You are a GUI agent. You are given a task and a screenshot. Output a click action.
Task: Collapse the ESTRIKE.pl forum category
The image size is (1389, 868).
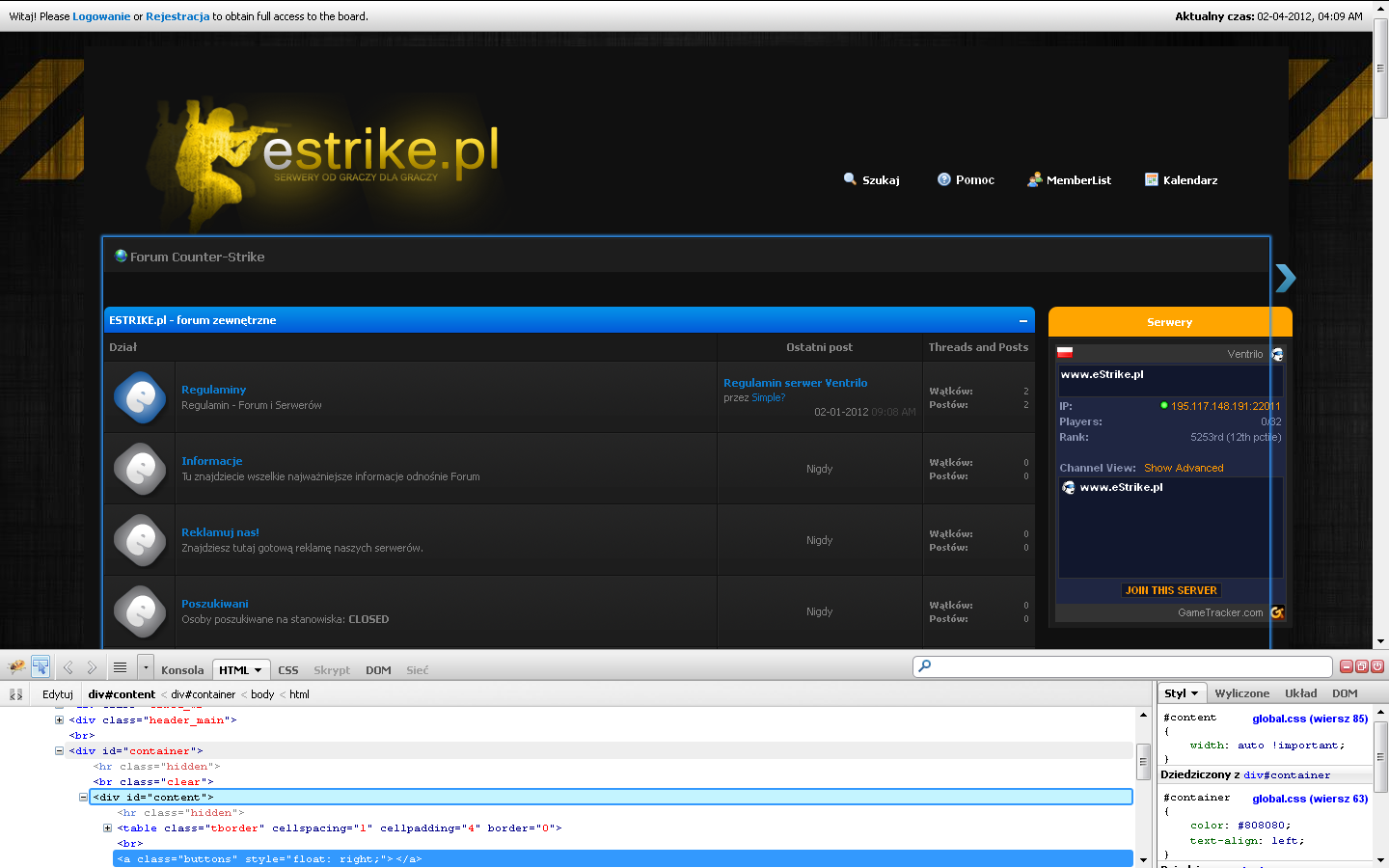click(1023, 321)
